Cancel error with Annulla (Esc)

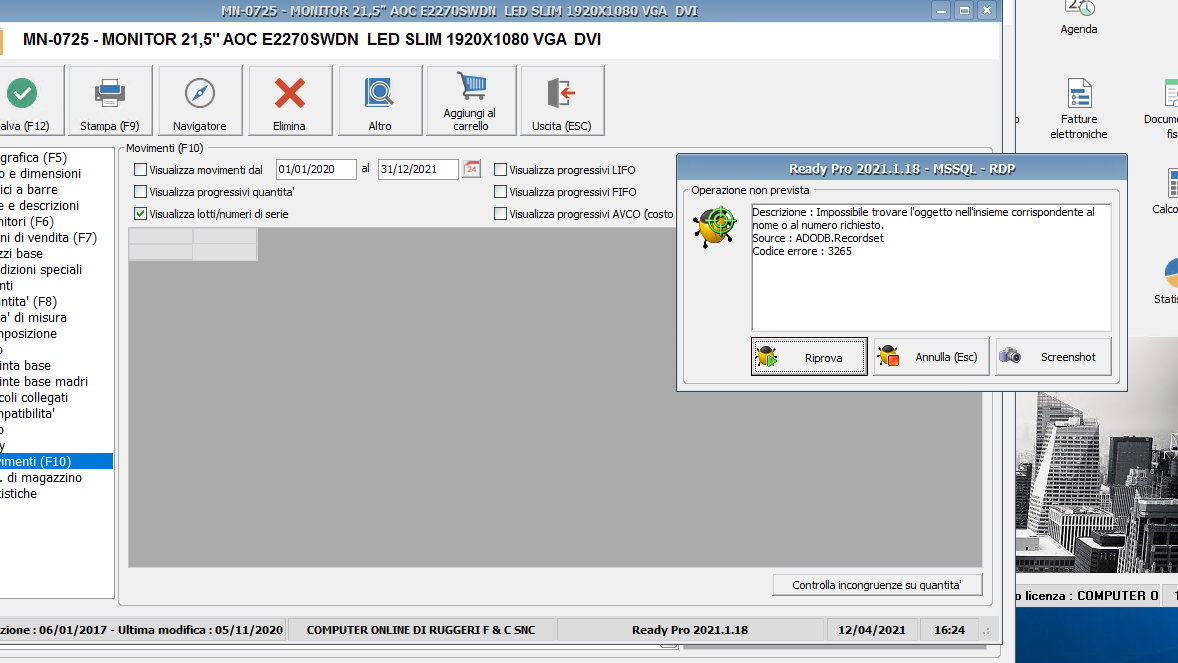(x=931, y=357)
